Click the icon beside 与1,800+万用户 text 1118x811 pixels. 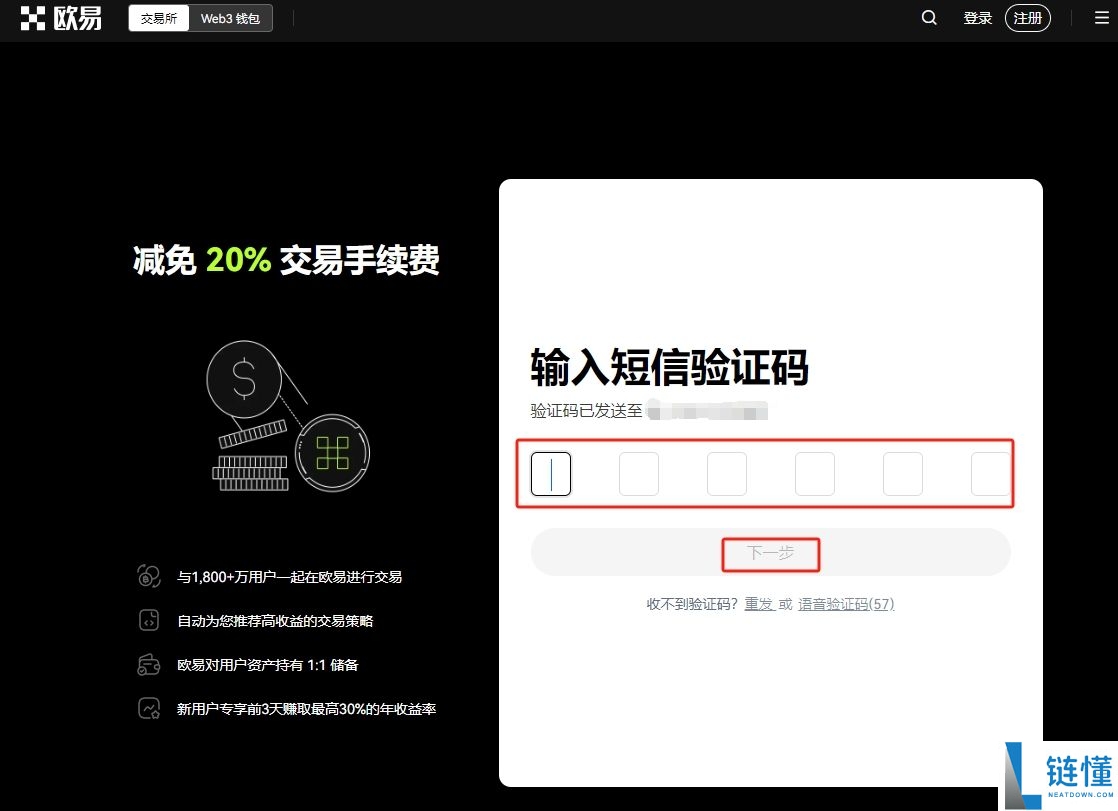tap(148, 576)
